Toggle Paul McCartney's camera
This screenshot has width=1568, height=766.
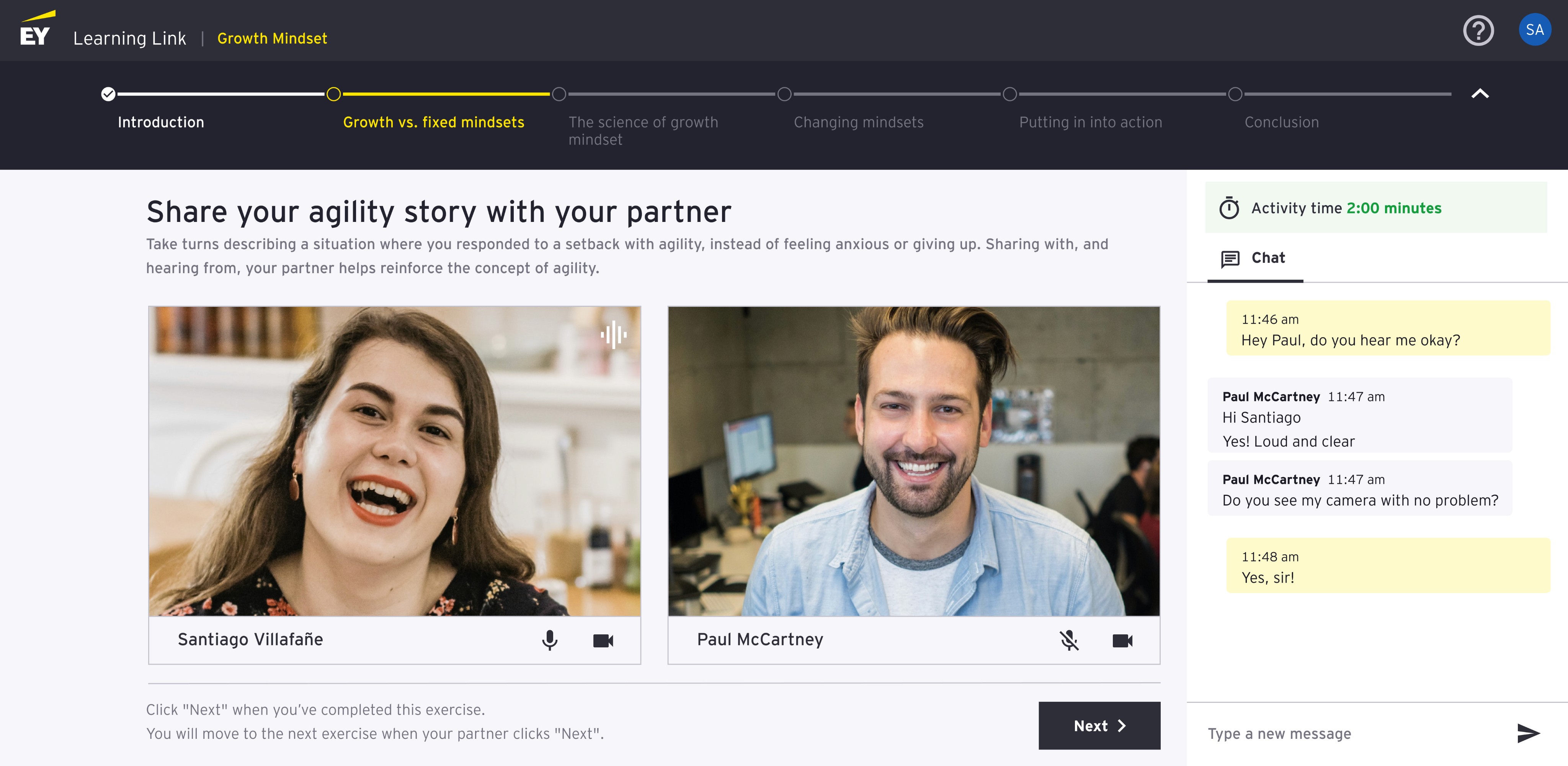click(1122, 640)
